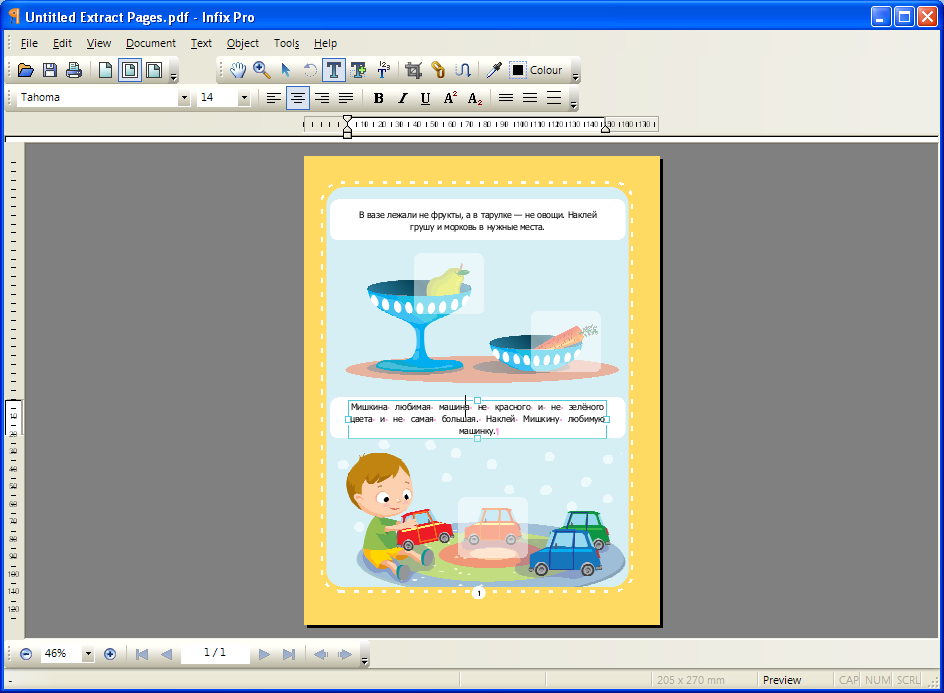Go to first page arrow
Screen dimensions: 944x693
pyautogui.click(x=142, y=654)
